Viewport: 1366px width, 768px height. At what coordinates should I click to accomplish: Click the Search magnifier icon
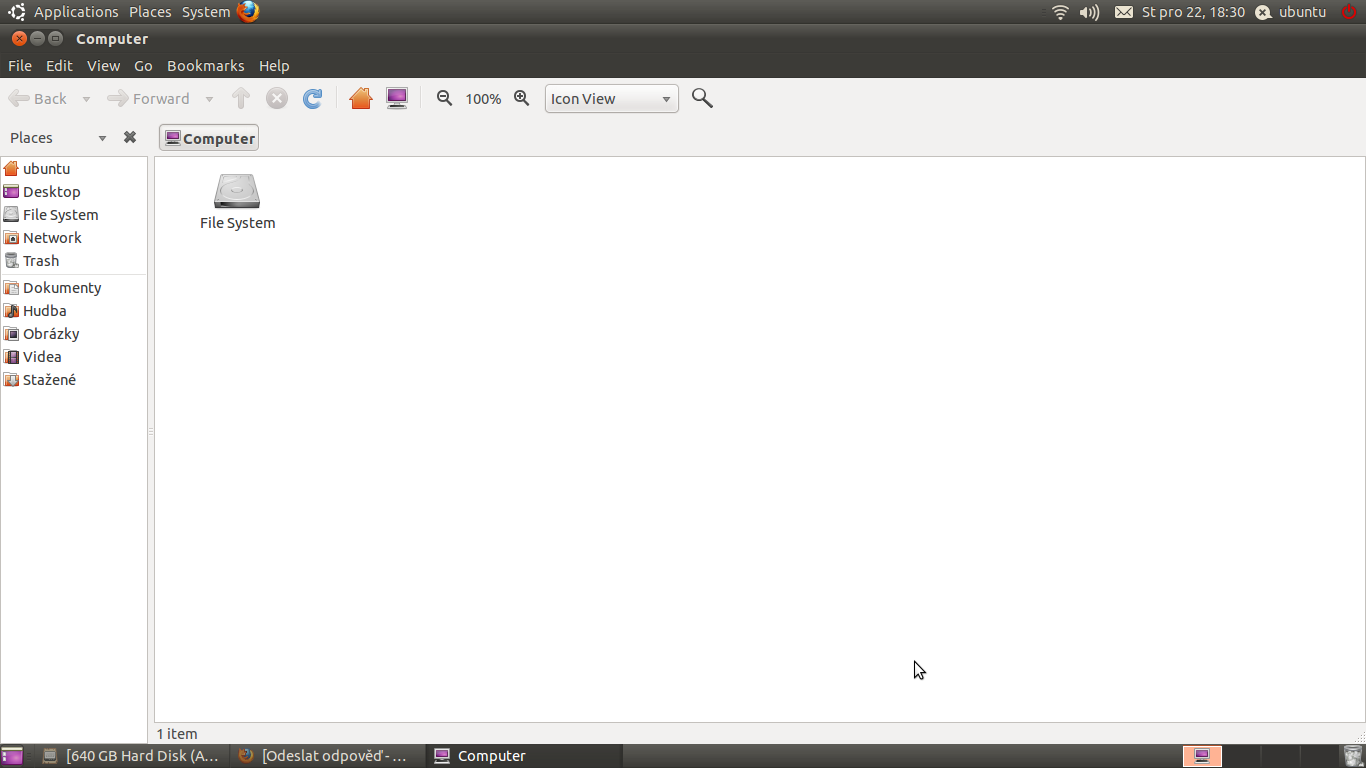point(702,98)
